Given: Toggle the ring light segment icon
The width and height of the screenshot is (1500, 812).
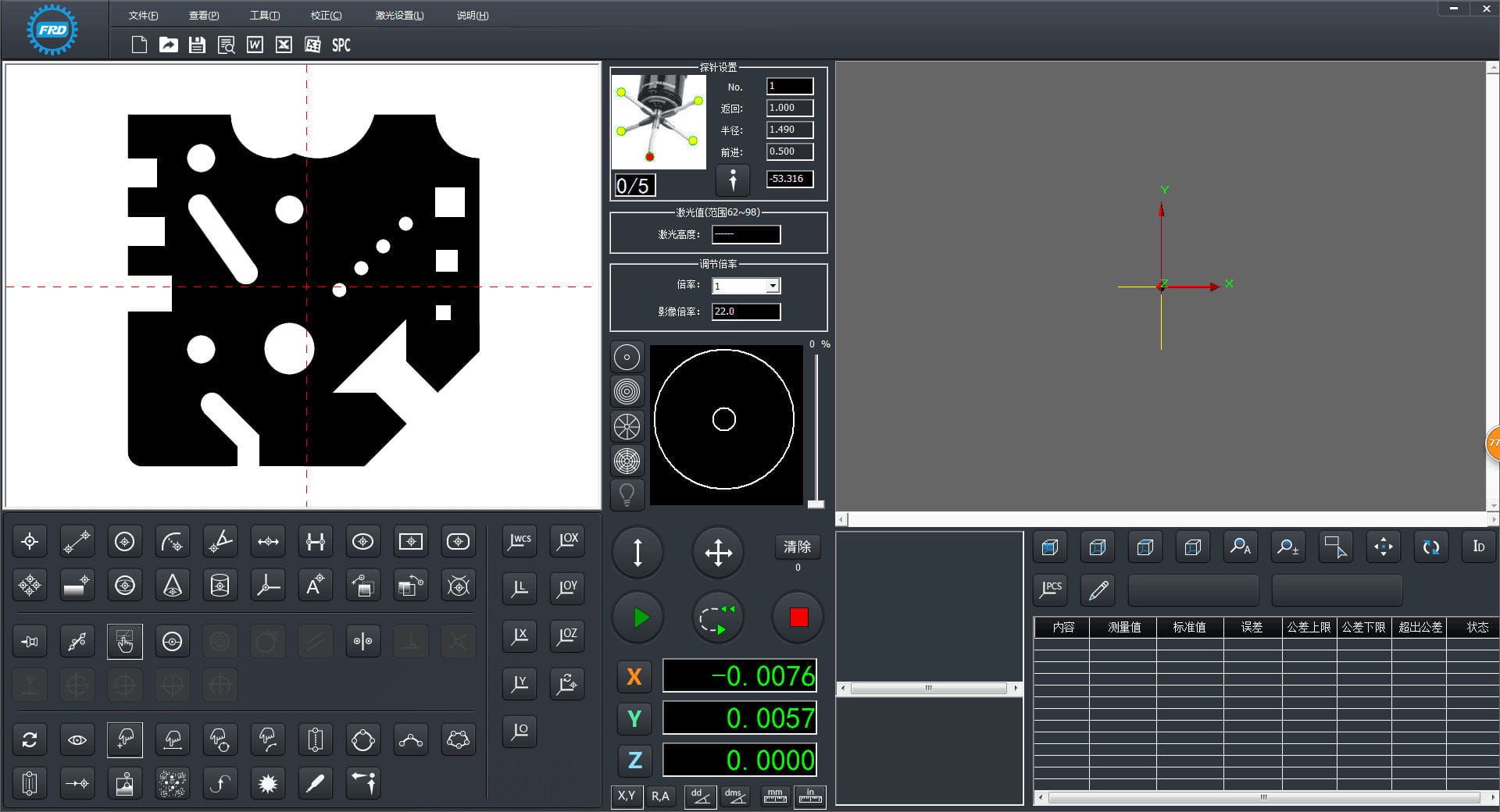Looking at the screenshot, I should click(x=627, y=426).
